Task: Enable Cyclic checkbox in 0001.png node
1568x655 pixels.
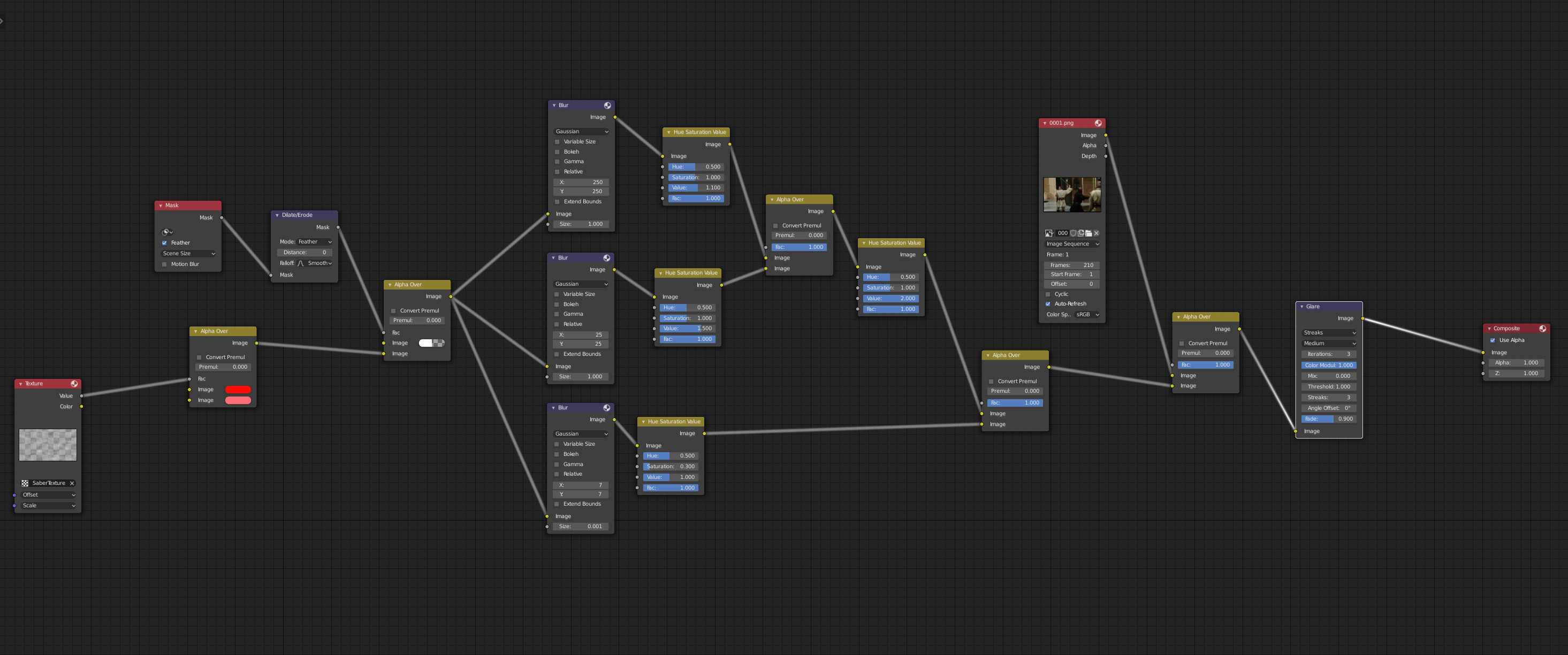Action: pyautogui.click(x=1048, y=294)
